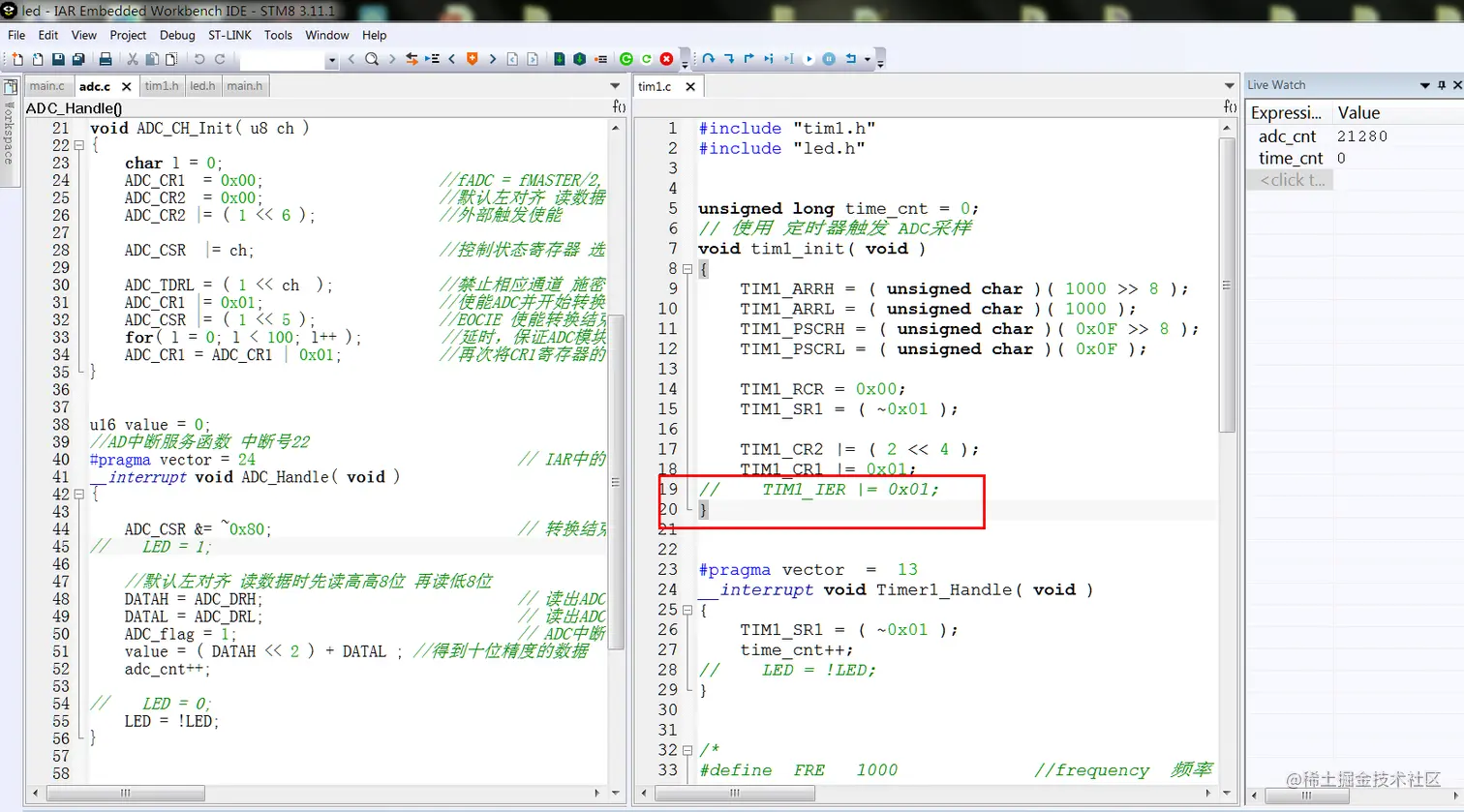Click the Workspace panel icon at left

click(10, 86)
